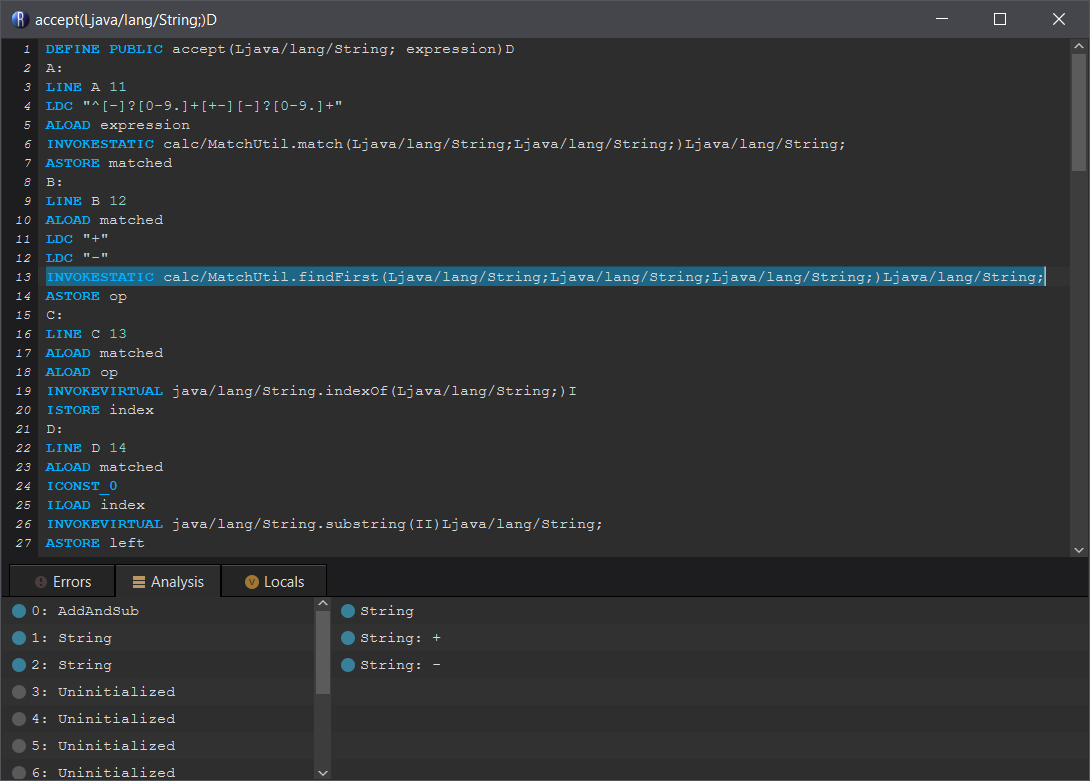Click the blue circle beside 0: AddAndSub
Screen dimensions: 1090x781
tap(19, 611)
